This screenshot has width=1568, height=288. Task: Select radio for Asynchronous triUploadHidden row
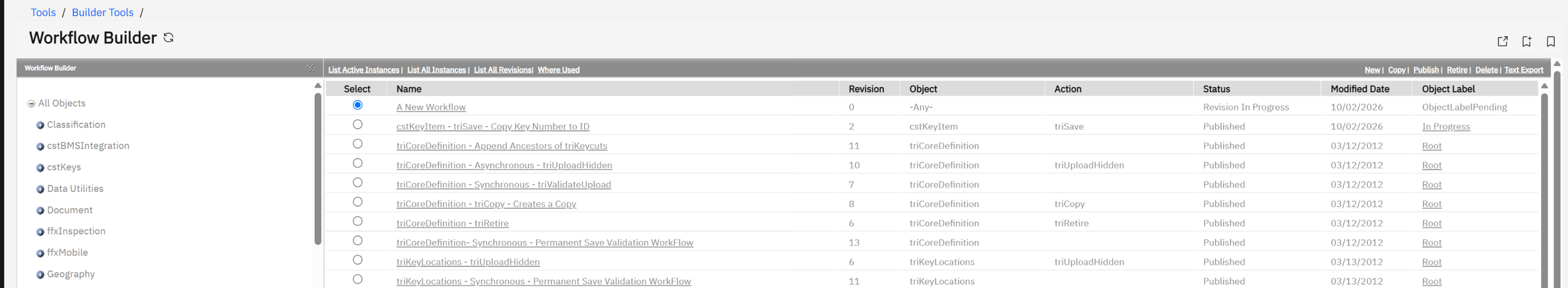point(357,163)
